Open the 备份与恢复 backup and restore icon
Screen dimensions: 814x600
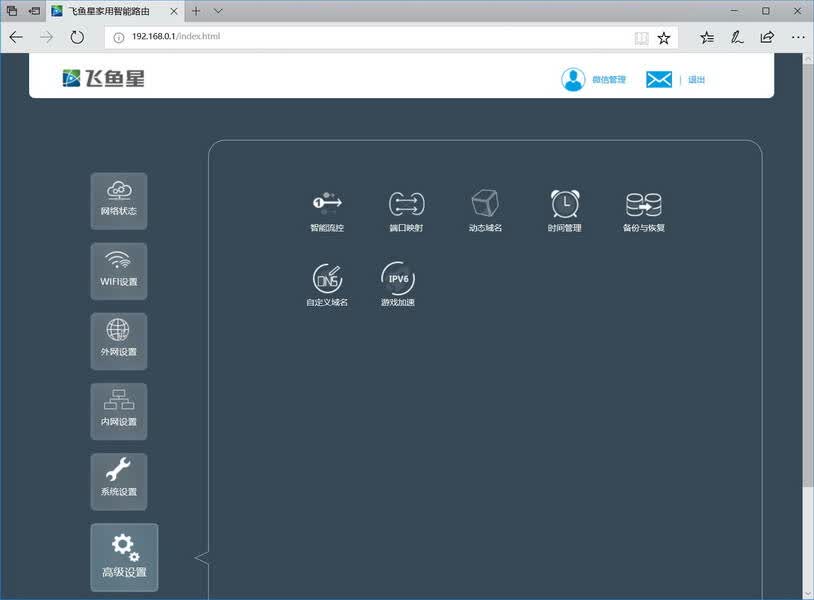pos(644,204)
